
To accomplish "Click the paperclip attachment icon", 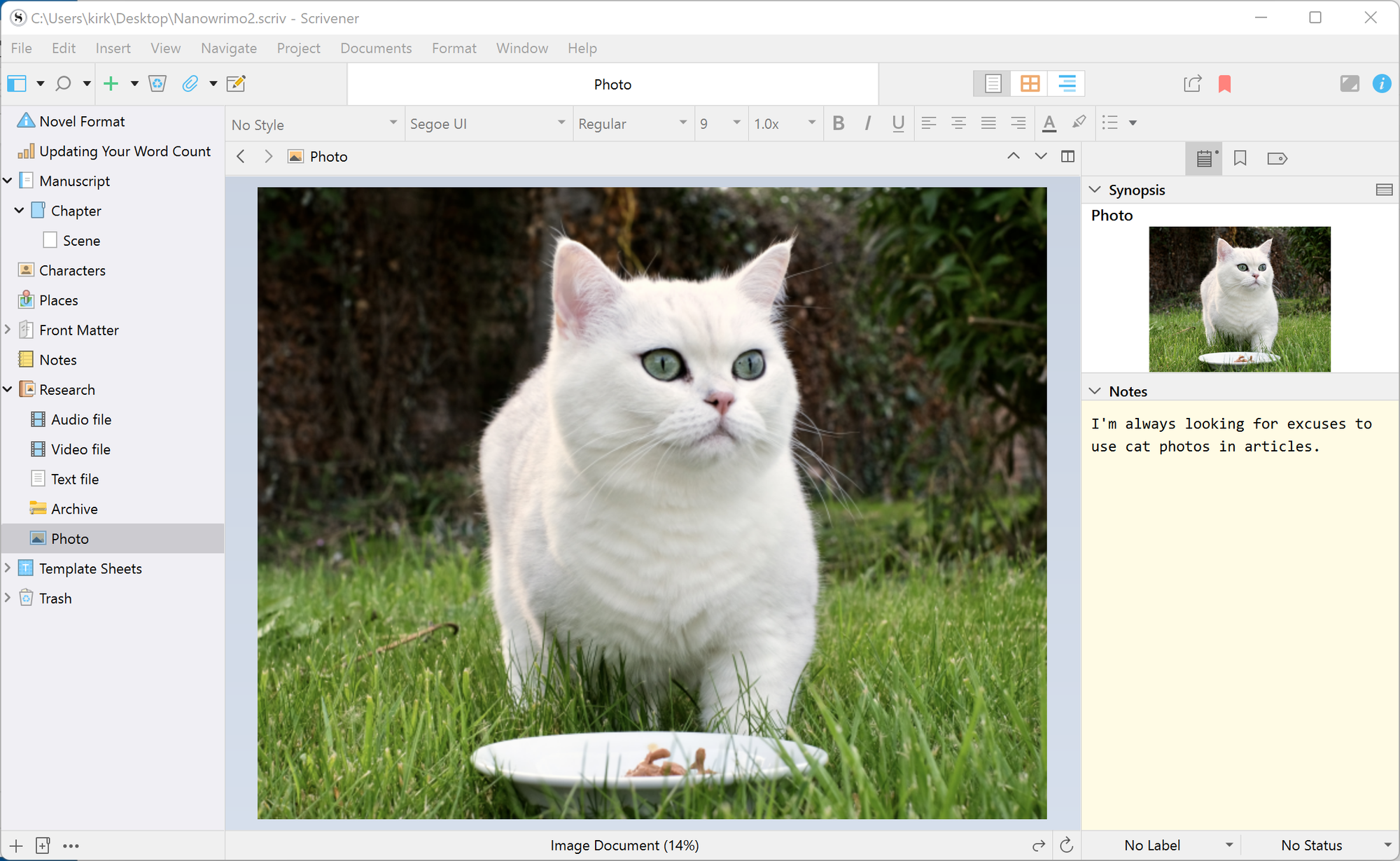I will (x=190, y=84).
